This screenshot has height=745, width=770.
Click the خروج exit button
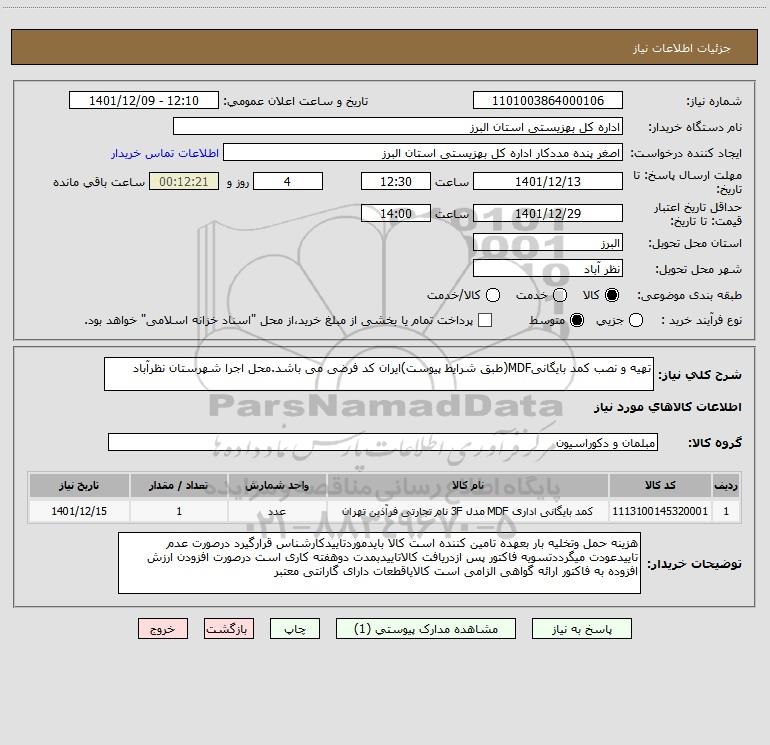point(163,629)
